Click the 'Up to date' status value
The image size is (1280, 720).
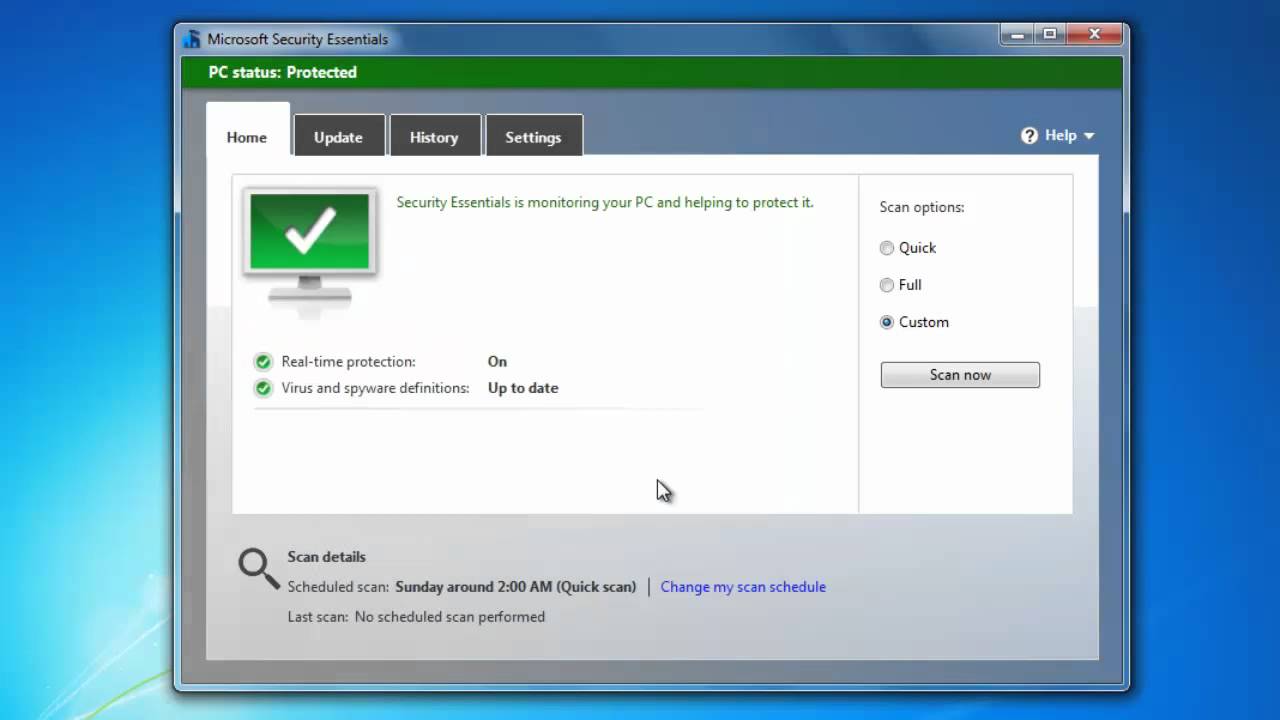(x=523, y=388)
